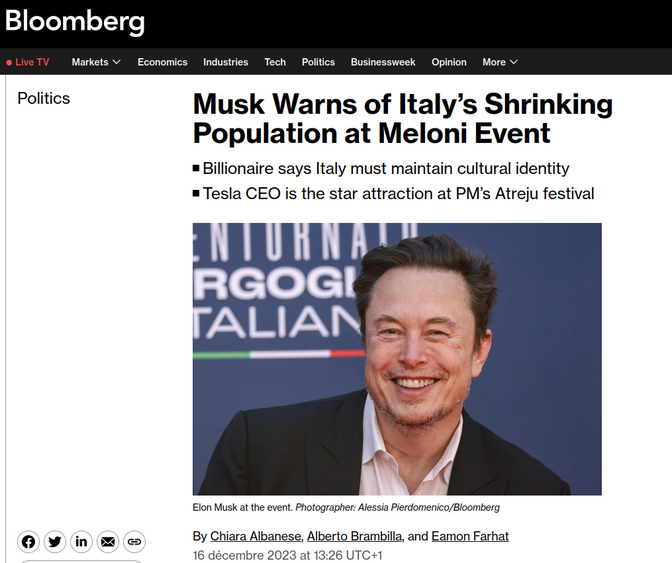Click the Bloomberg logo
This screenshot has height=563, width=672.
[x=75, y=21]
